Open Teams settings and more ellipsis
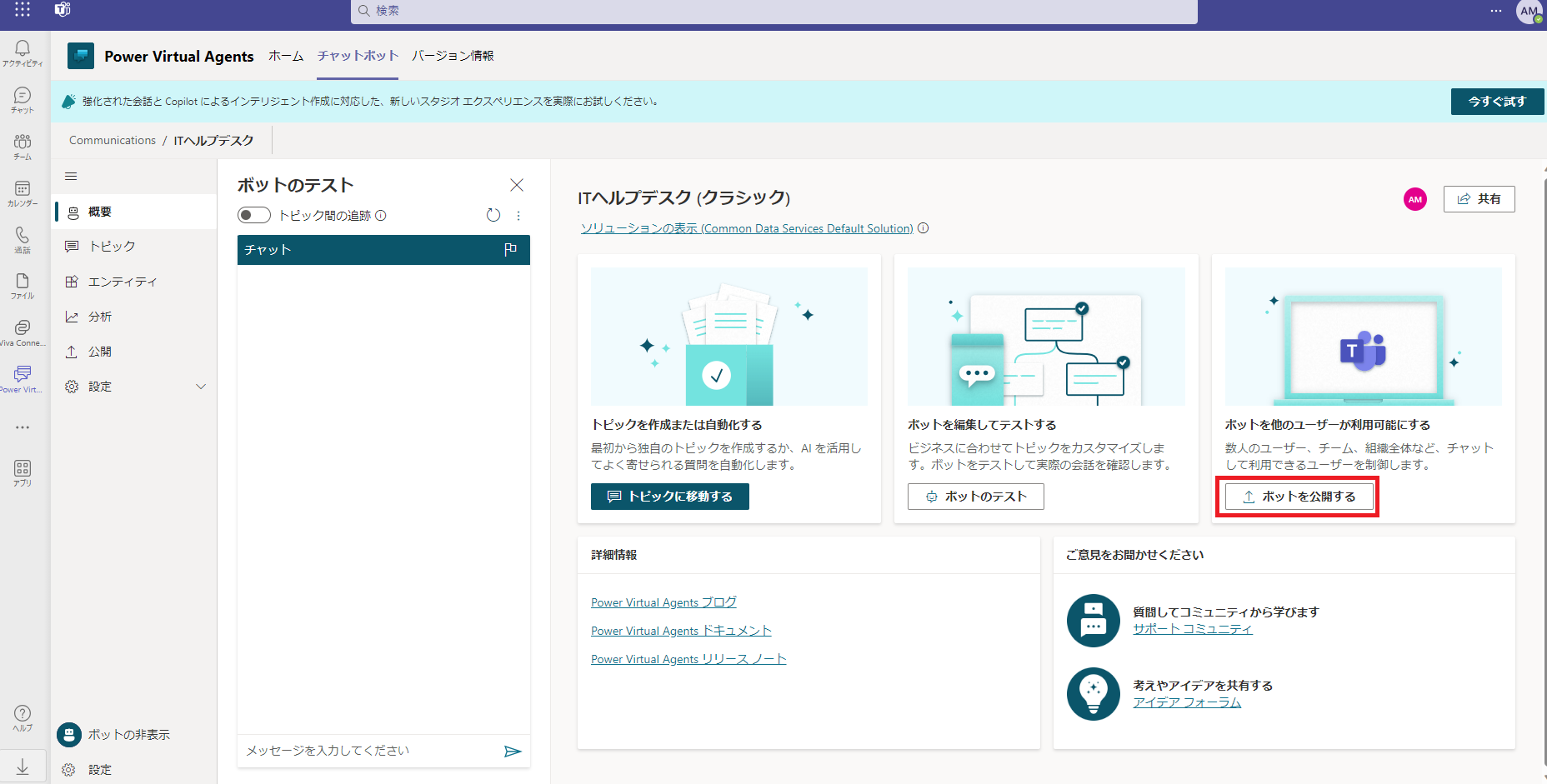This screenshot has width=1547, height=784. pyautogui.click(x=1496, y=11)
